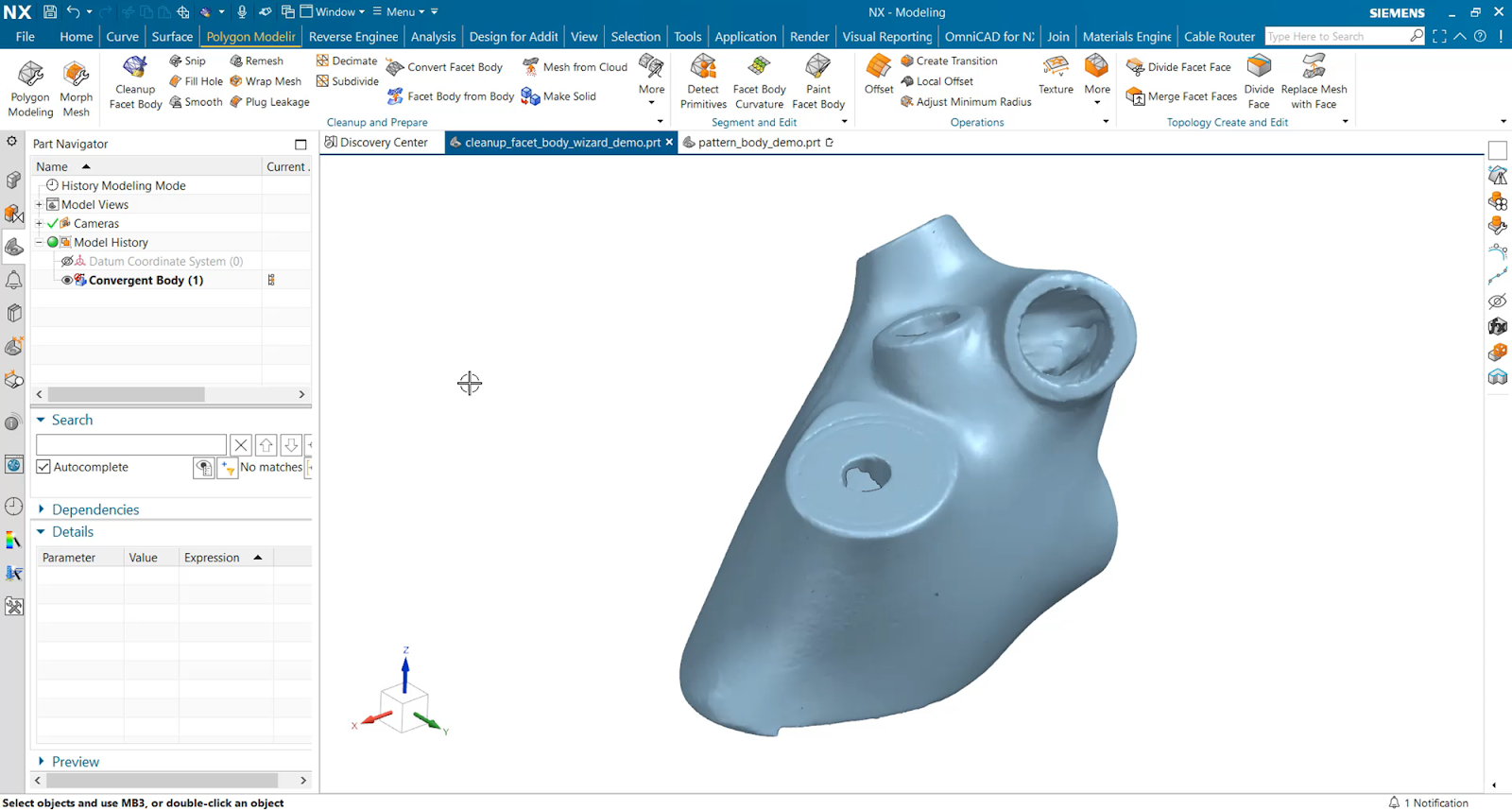Screen dimensions: 1512x810
Task: Show the Datum Coordinate System visibility
Action: point(67,262)
